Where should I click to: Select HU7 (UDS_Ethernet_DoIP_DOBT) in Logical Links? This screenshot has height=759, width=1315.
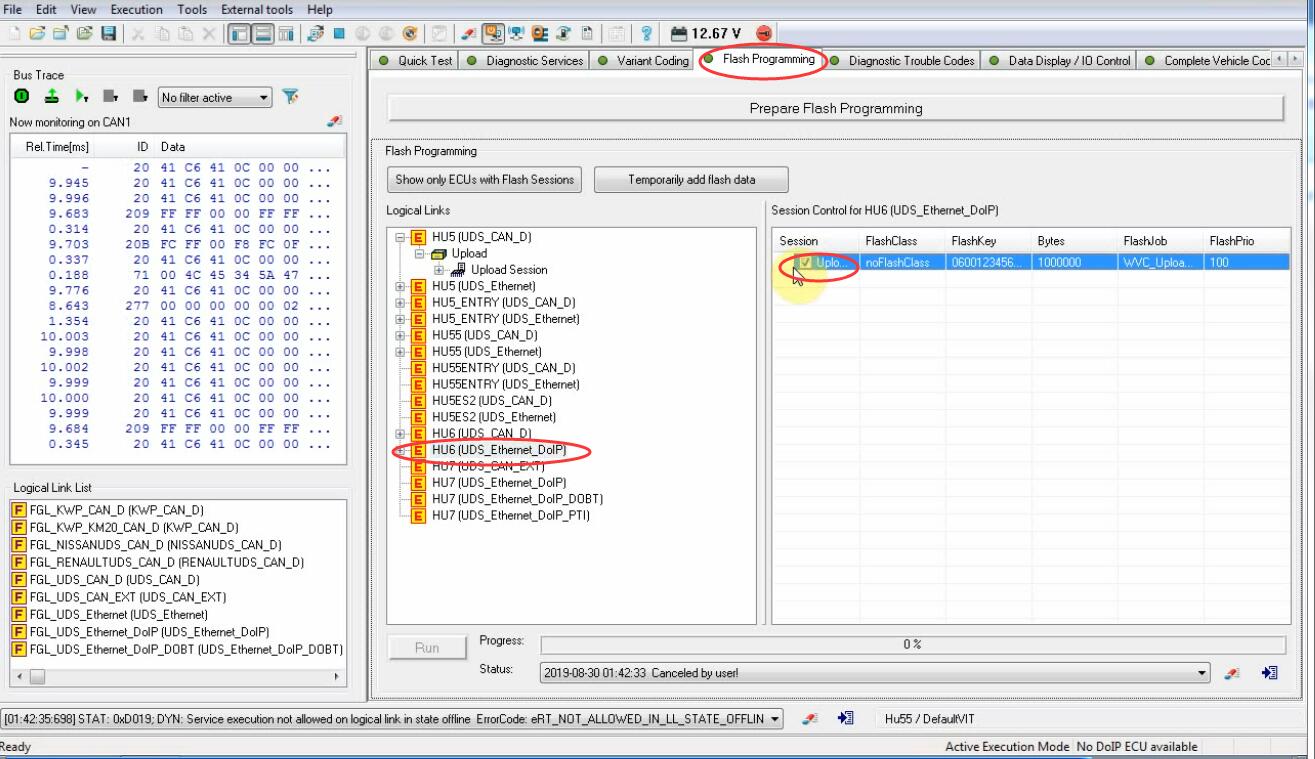[517, 499]
